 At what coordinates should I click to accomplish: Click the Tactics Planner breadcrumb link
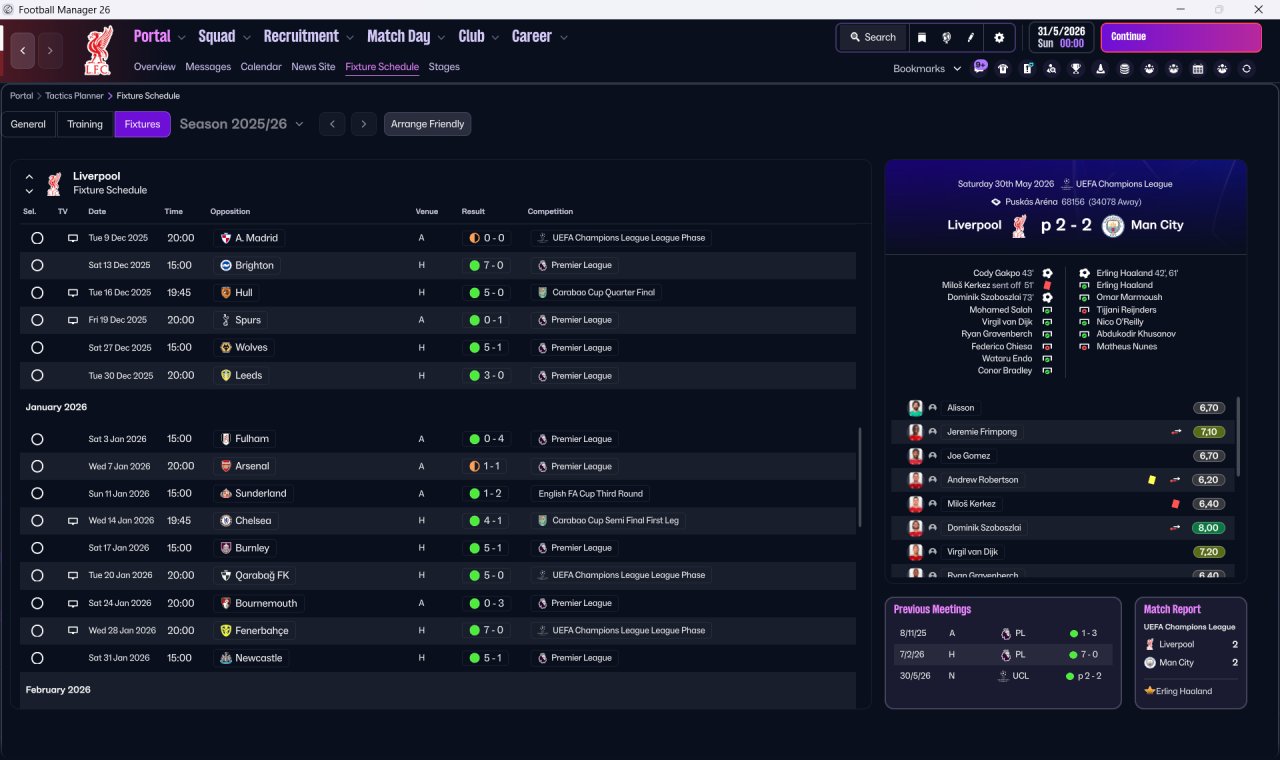[x=74, y=96]
